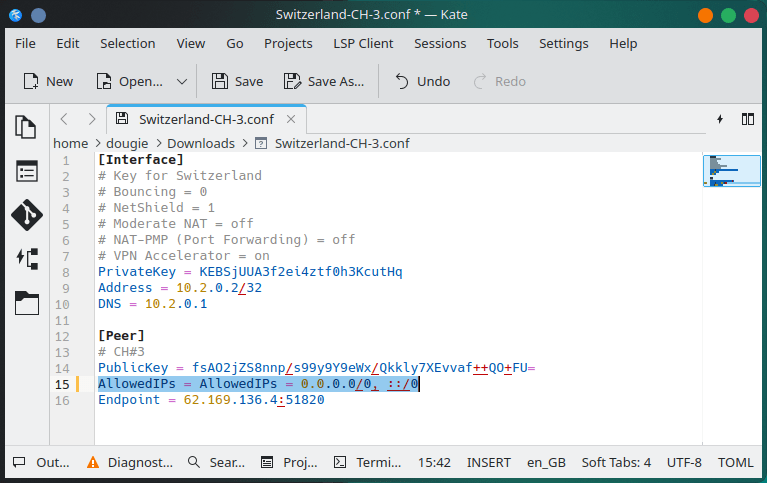Open the Projects menu
This screenshot has width=767, height=483.
click(x=288, y=44)
